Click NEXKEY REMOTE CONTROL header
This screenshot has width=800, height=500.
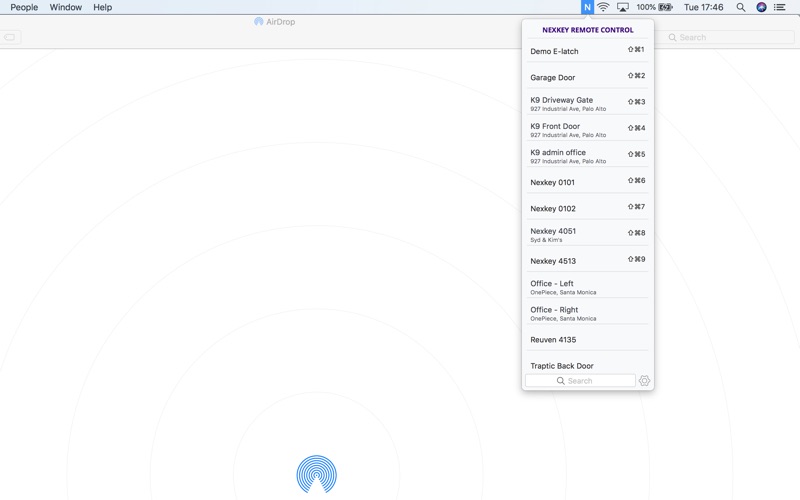click(588, 30)
